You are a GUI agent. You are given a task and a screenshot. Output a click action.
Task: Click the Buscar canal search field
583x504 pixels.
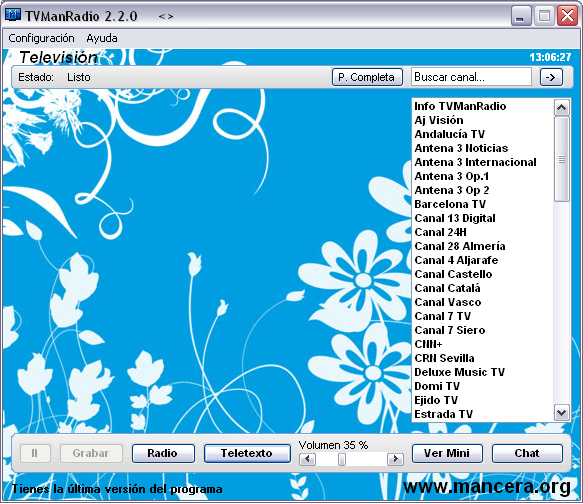coord(471,77)
